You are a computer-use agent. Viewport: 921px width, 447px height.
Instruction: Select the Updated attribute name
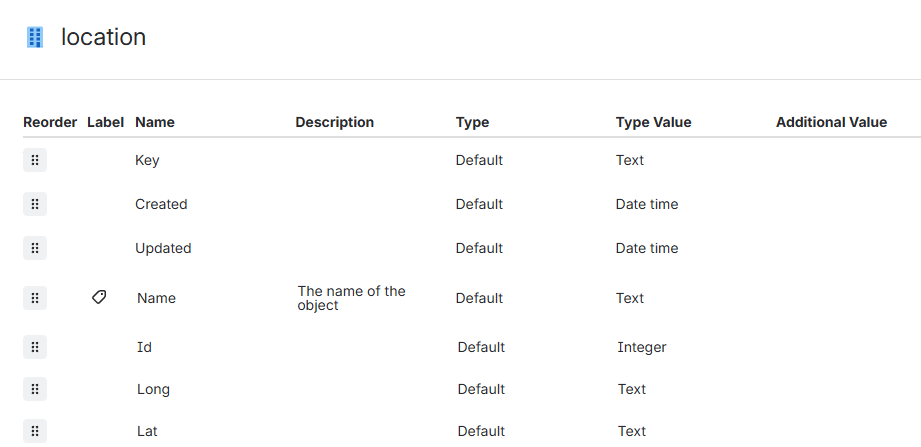pos(163,248)
